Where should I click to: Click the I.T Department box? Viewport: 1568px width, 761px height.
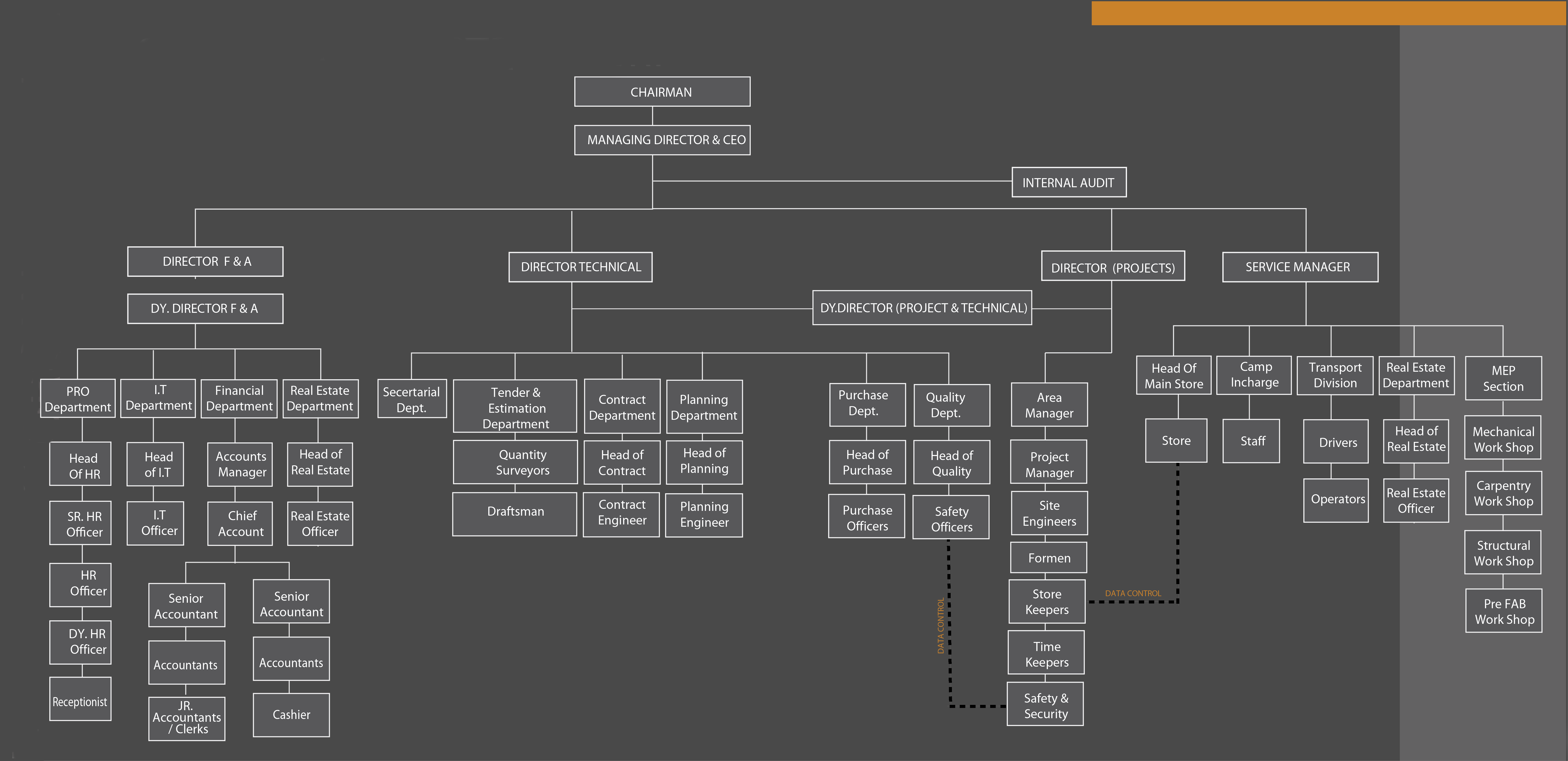[x=158, y=398]
